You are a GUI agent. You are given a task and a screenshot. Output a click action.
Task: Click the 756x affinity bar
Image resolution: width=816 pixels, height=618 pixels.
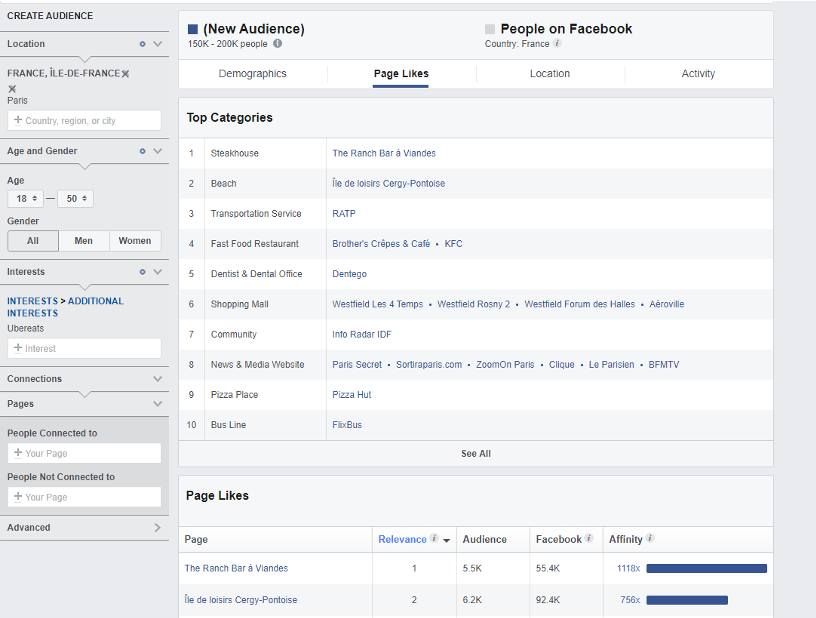click(687, 600)
